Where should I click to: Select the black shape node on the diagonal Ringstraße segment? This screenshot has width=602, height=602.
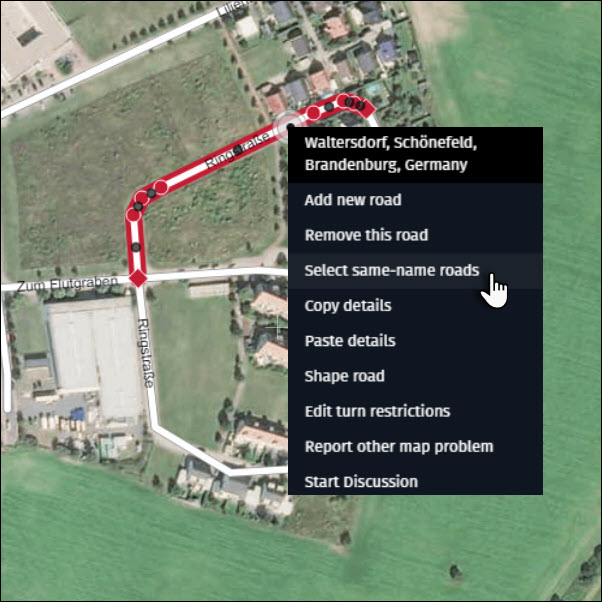click(237, 149)
